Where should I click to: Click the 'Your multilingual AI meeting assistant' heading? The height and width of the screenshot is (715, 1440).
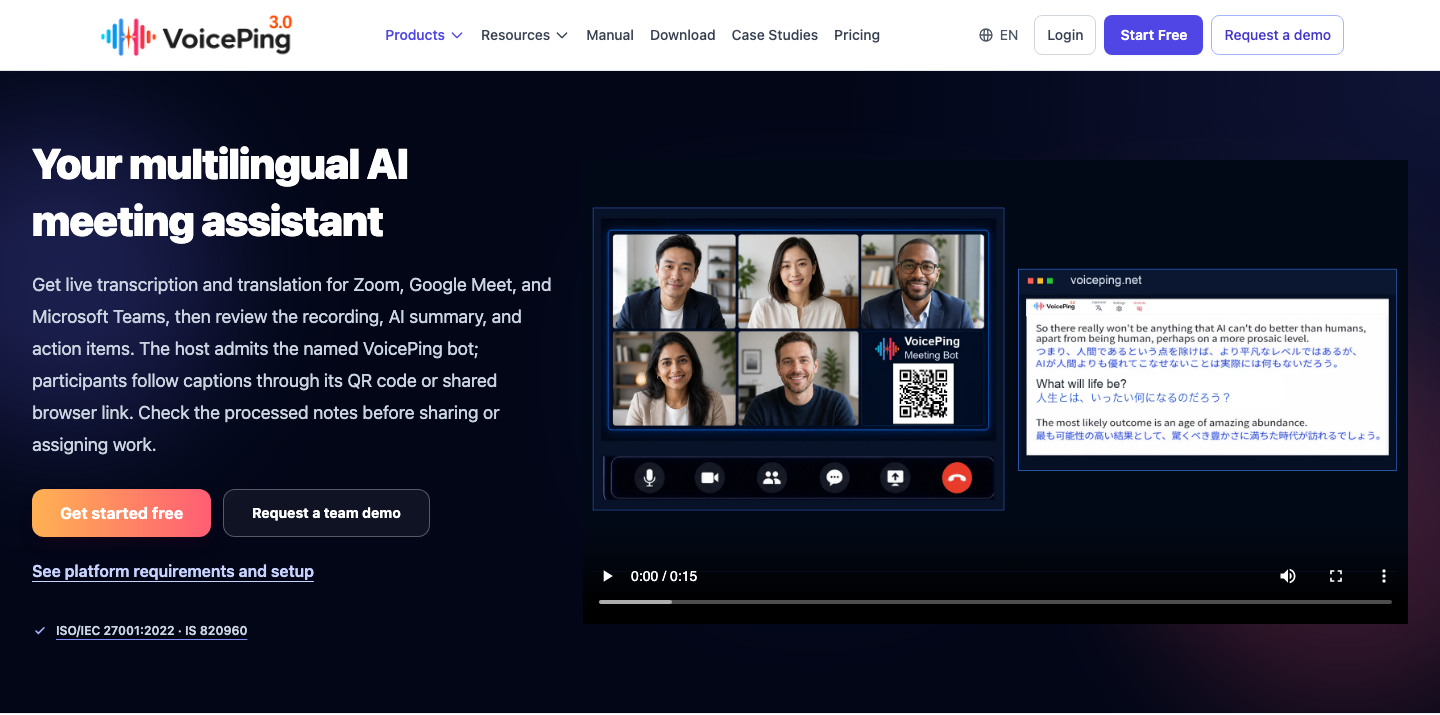point(220,192)
